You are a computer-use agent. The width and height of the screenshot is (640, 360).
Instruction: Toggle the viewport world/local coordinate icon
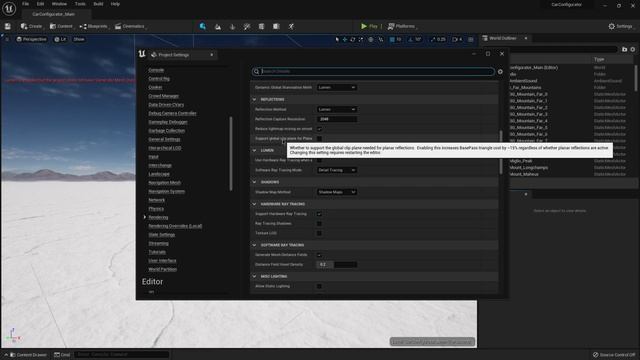pos(371,40)
